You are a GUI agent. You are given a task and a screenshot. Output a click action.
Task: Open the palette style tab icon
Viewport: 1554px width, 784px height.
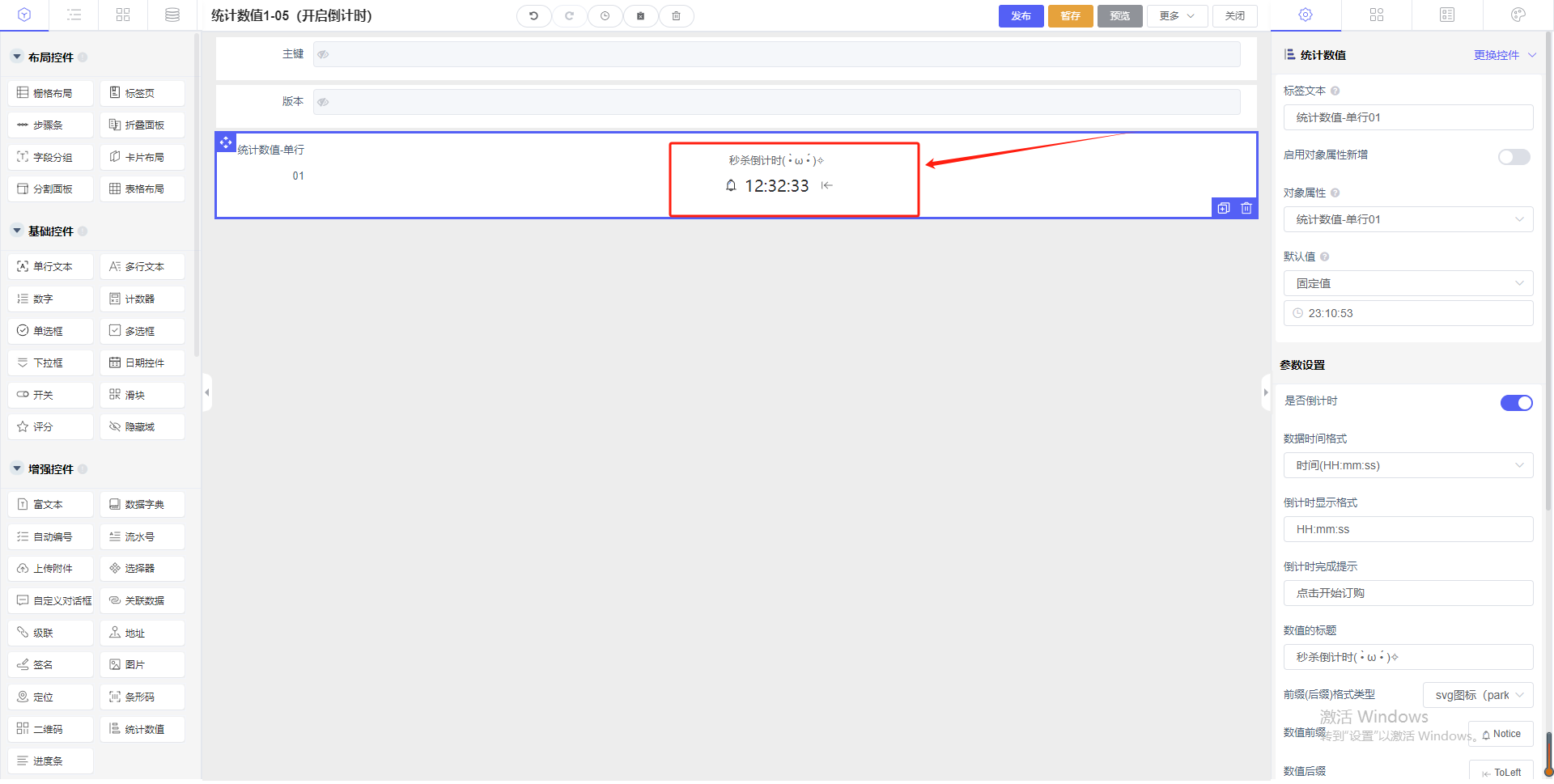point(1518,15)
